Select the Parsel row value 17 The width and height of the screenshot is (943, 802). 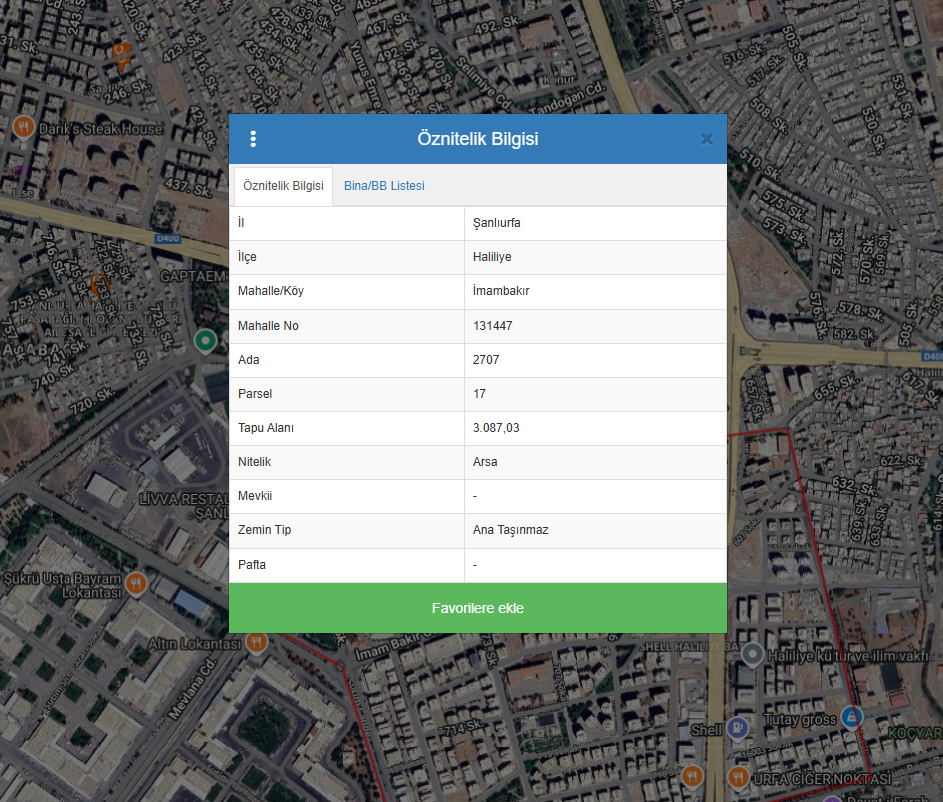pyautogui.click(x=480, y=394)
